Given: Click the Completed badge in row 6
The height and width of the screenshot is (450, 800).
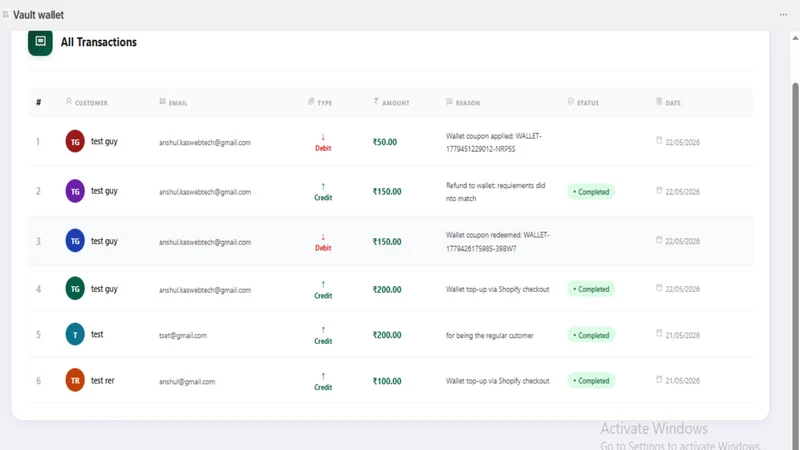Looking at the screenshot, I should pyautogui.click(x=591, y=381).
